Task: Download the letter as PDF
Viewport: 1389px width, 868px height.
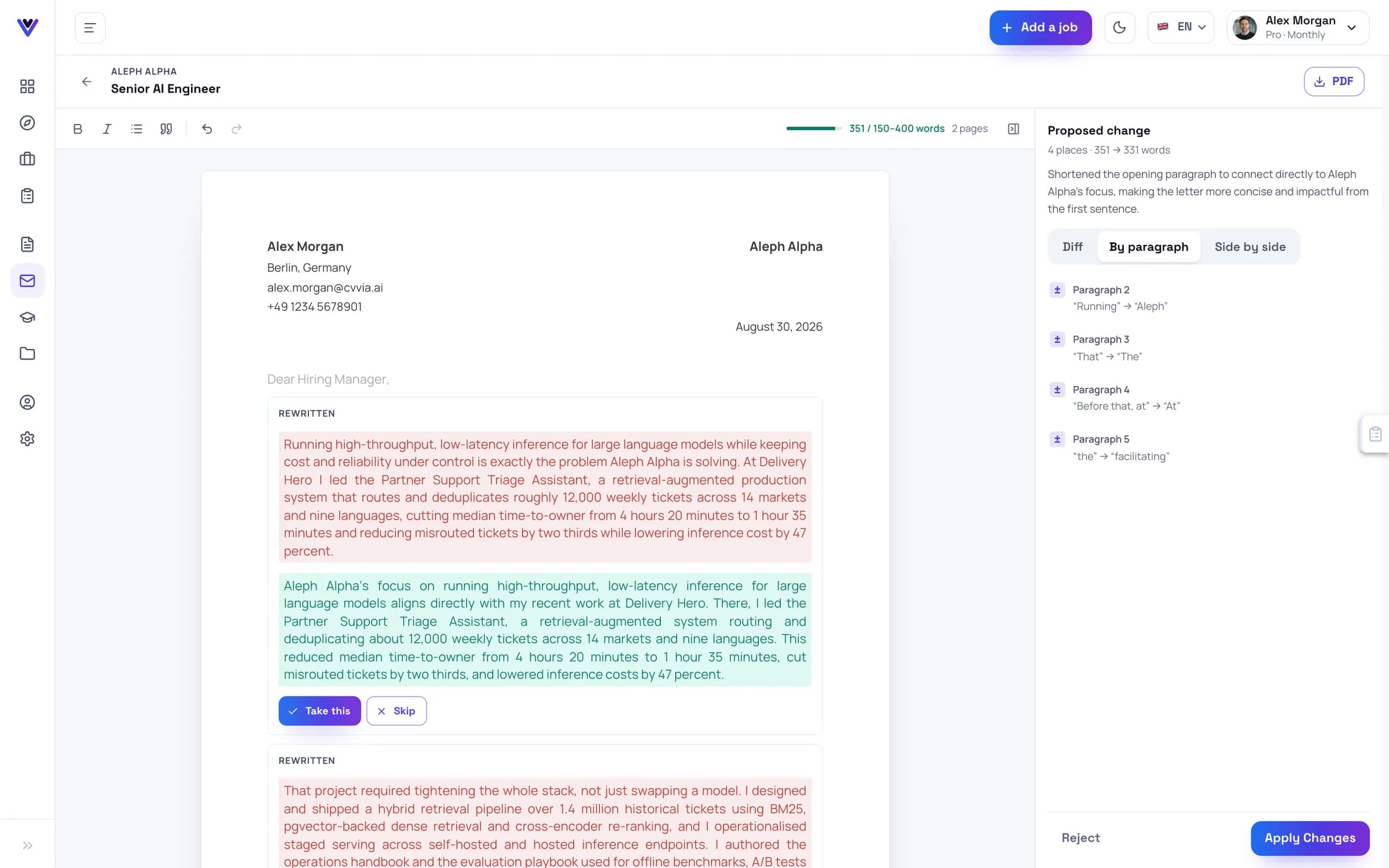Action: 1333,82
